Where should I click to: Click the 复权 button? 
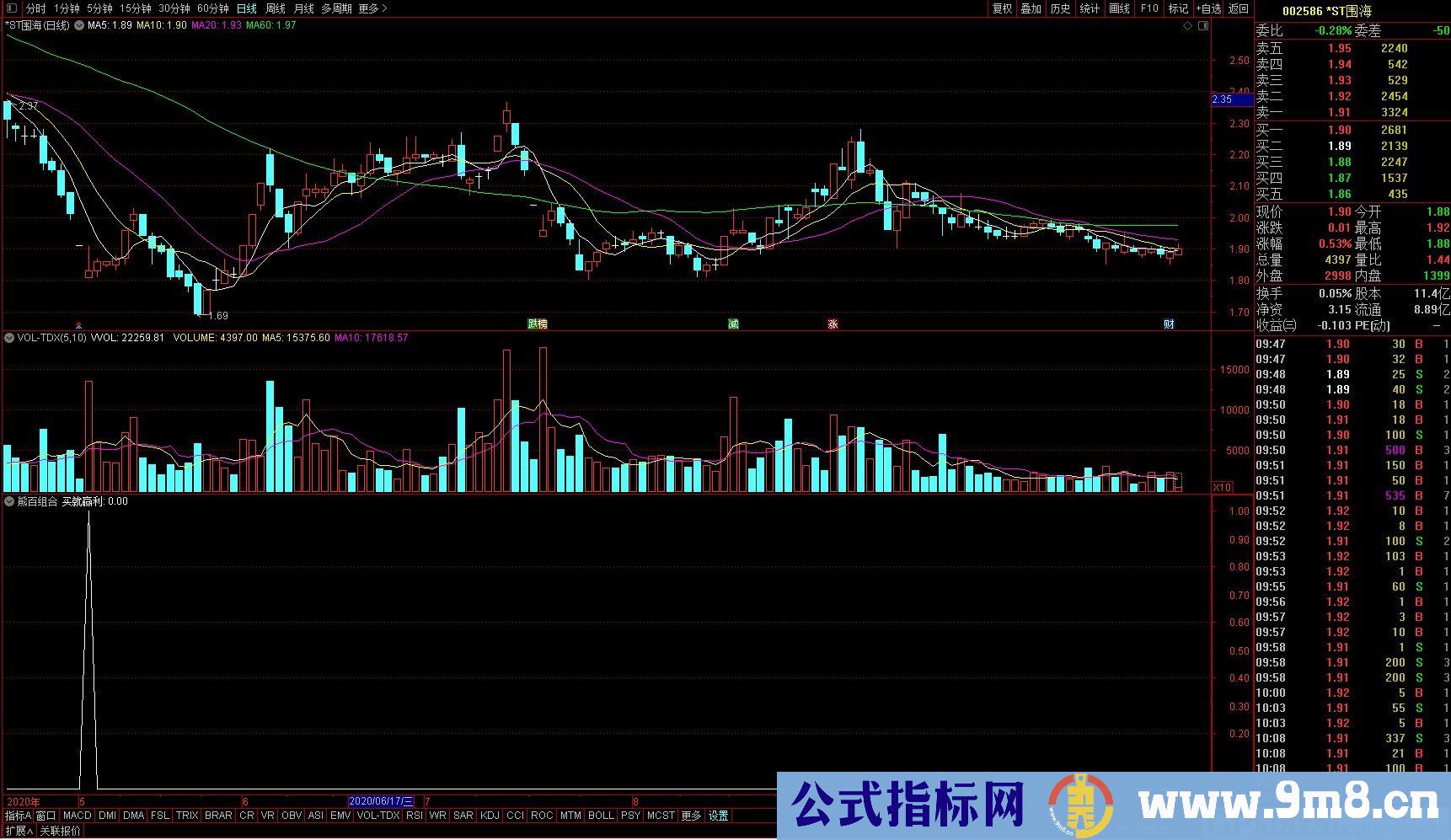[1002, 8]
